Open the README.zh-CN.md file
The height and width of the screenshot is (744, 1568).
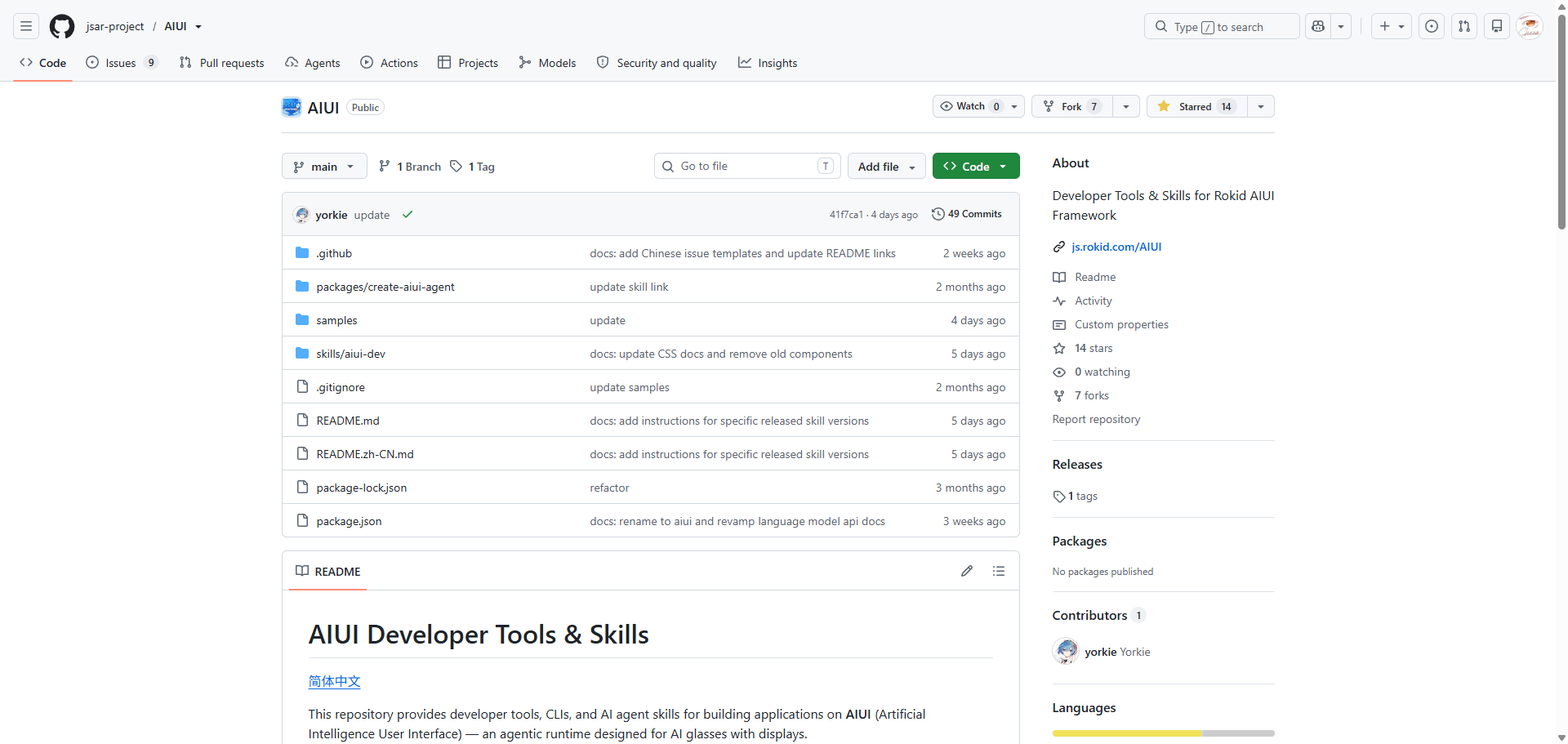click(365, 454)
